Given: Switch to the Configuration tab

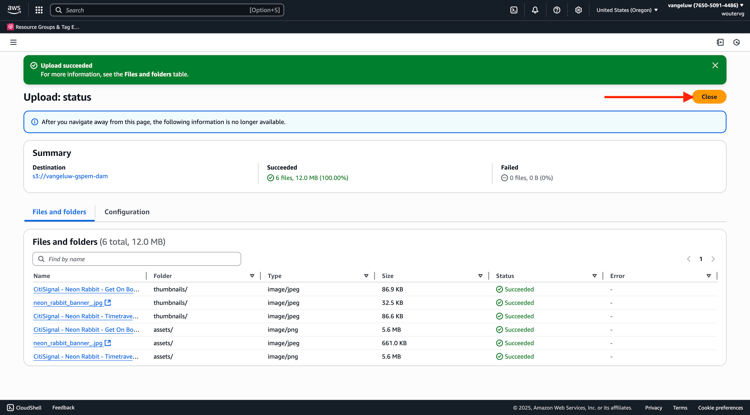Looking at the screenshot, I should [127, 212].
